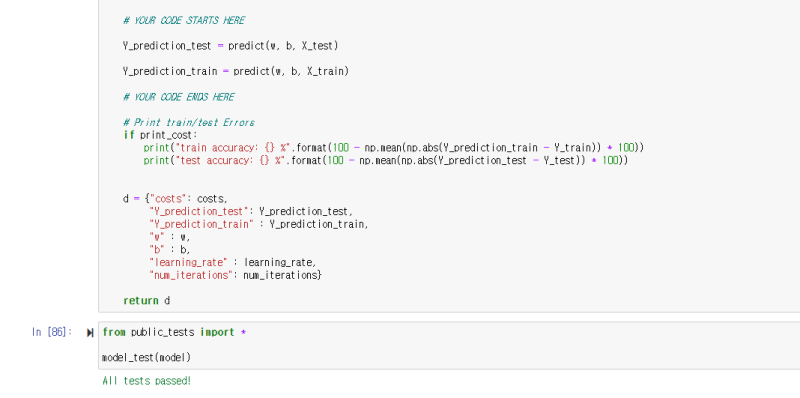Click the 'return d' line

point(147,301)
